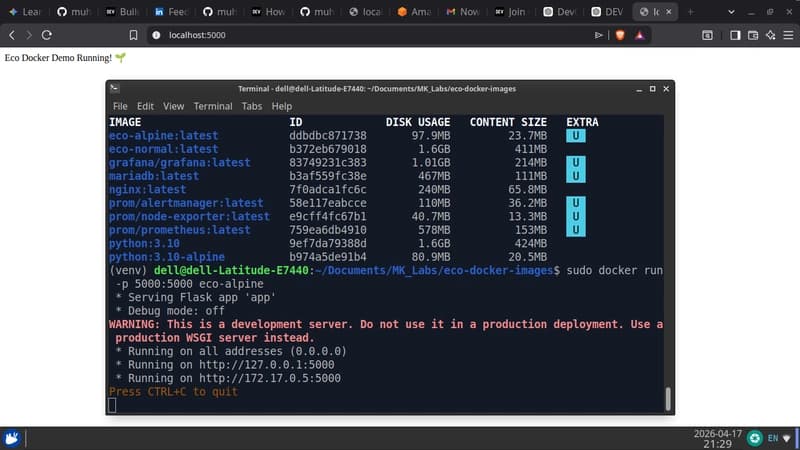Viewport: 800px width, 450px height.
Task: Click the prom/alertmanager:latest image name
Action: (186, 203)
